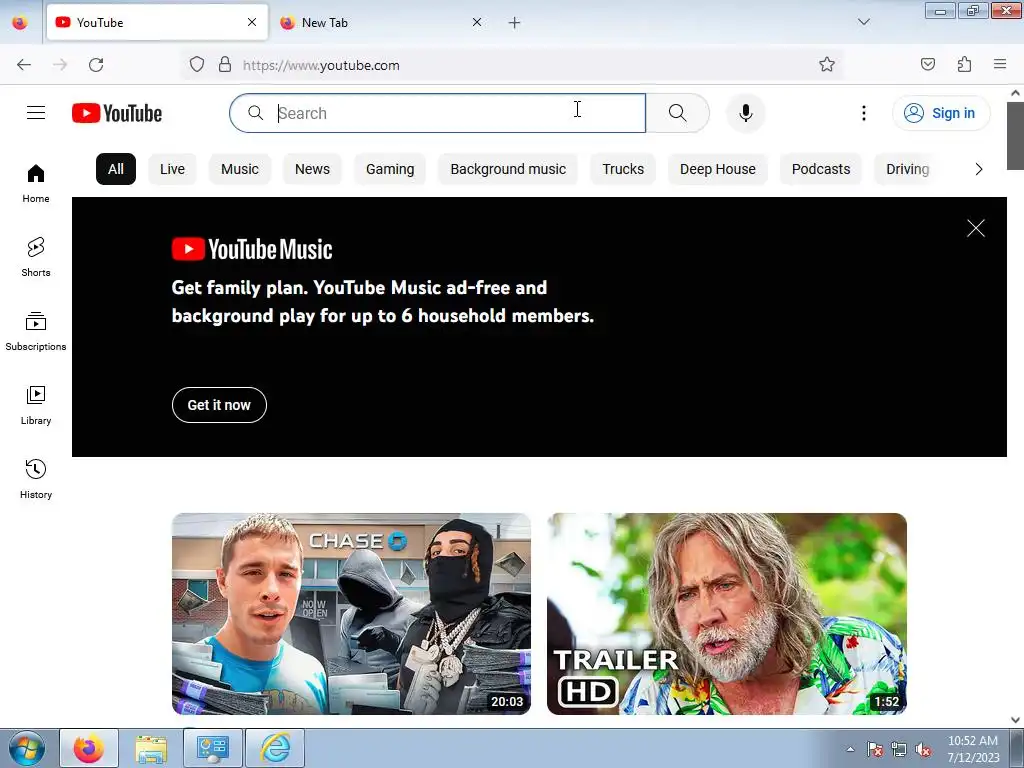Start voice search with the microphone
The width and height of the screenshot is (1024, 768).
pos(745,113)
